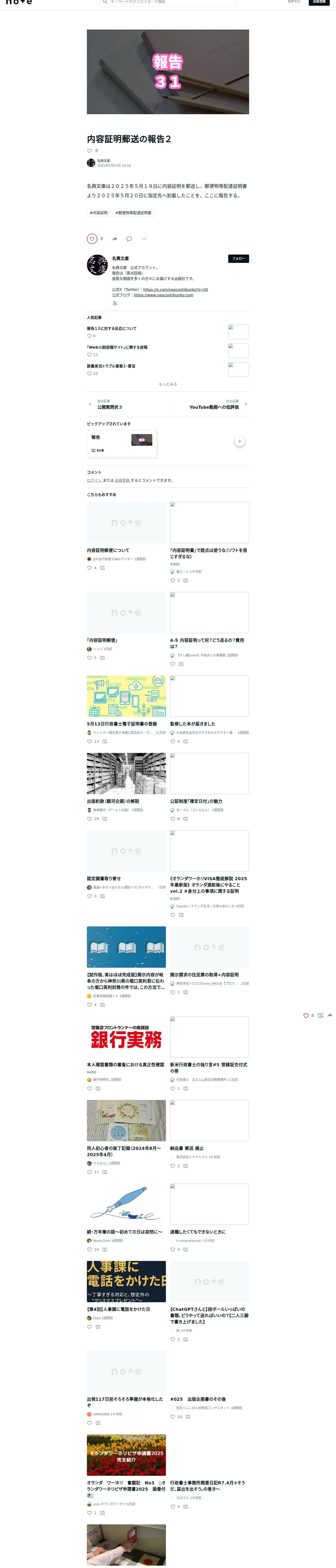The height and width of the screenshot is (1568, 336).
Task: Open the ログイン link in header
Action: 294,2
